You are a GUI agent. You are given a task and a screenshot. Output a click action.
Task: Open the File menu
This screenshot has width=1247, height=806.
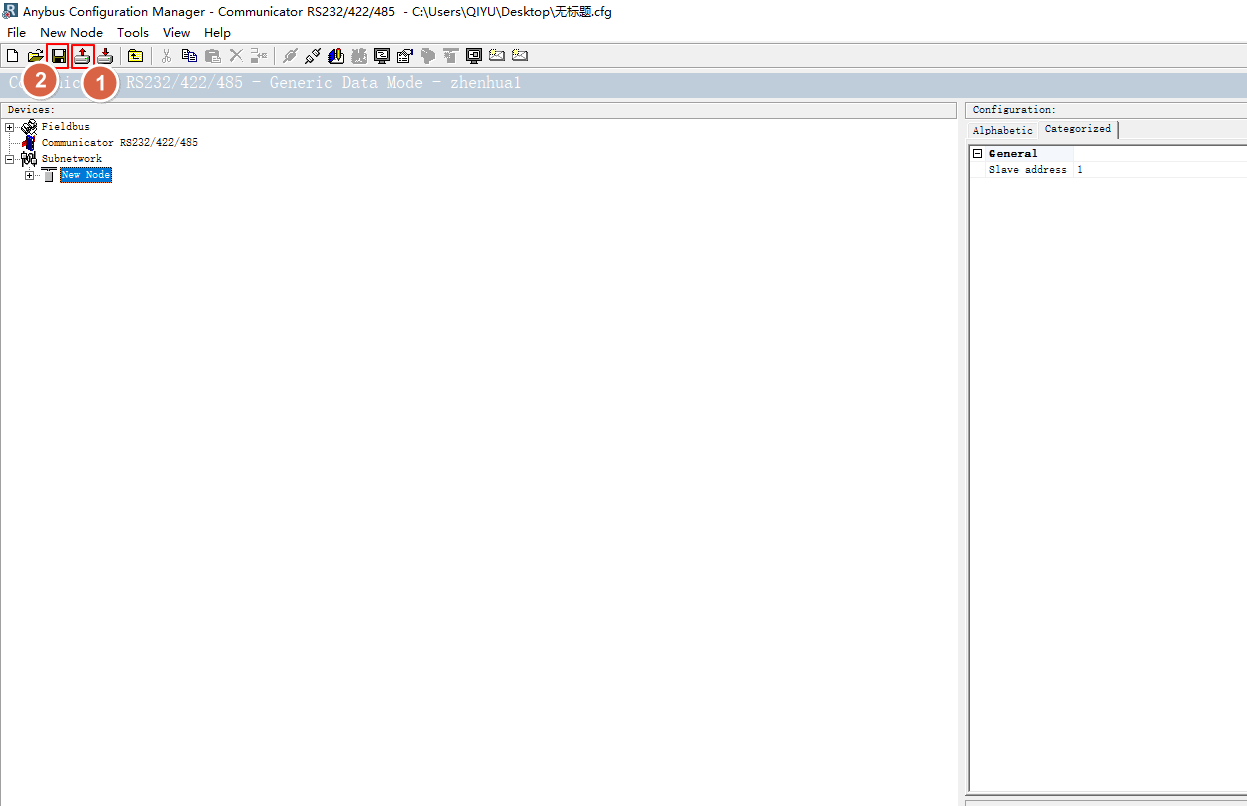click(17, 33)
